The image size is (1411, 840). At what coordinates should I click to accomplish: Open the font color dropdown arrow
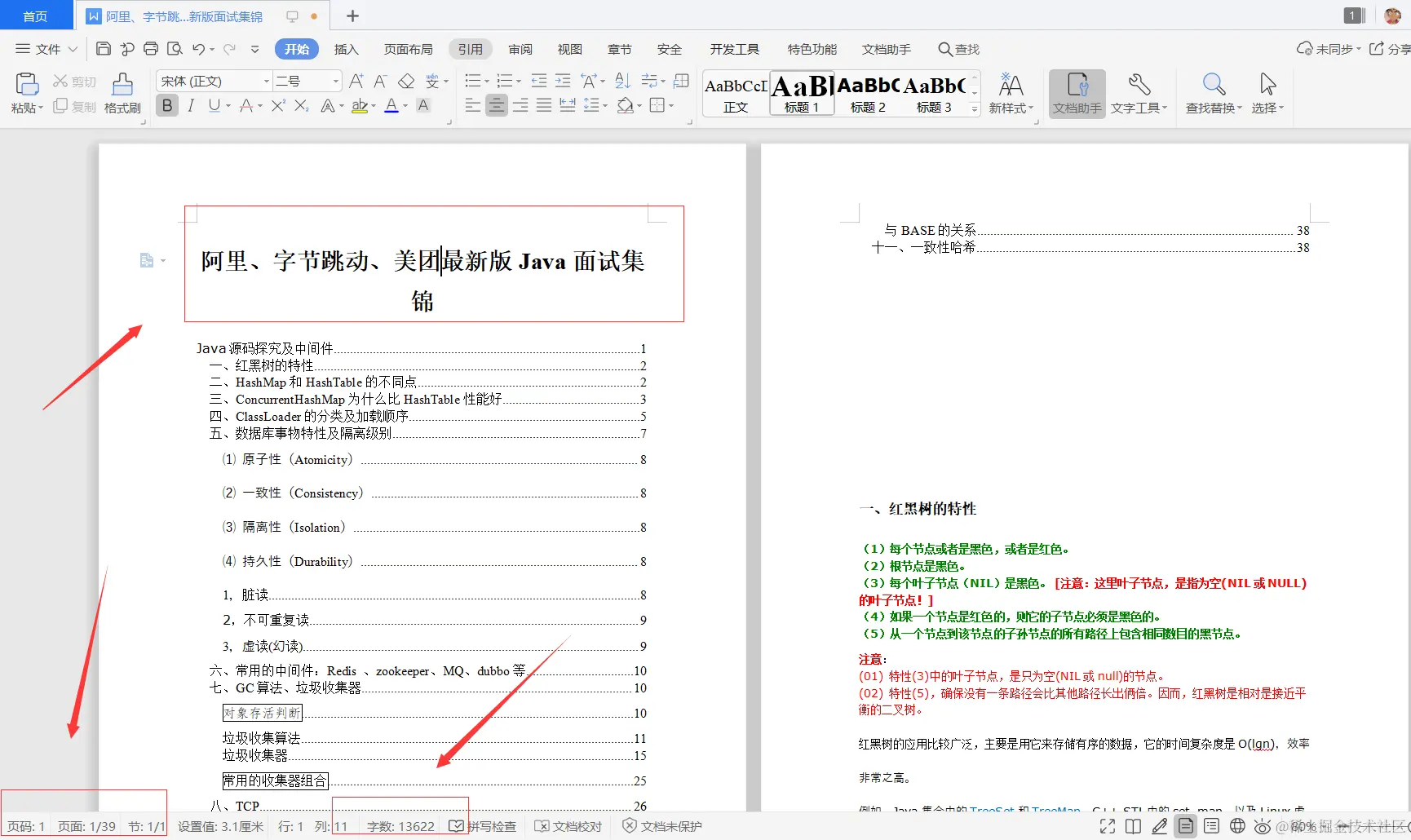(405, 106)
